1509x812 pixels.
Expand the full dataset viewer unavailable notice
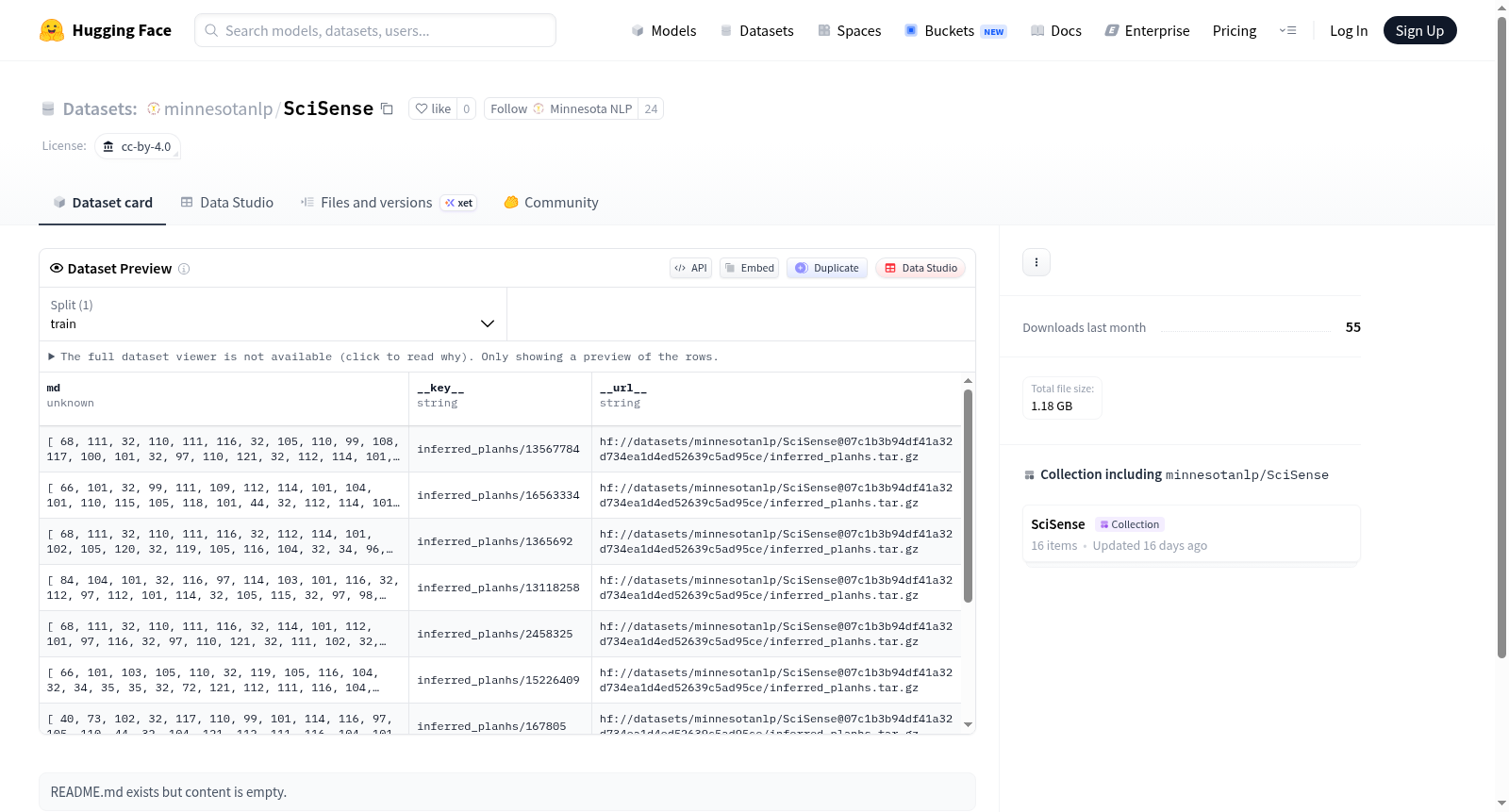[384, 356]
